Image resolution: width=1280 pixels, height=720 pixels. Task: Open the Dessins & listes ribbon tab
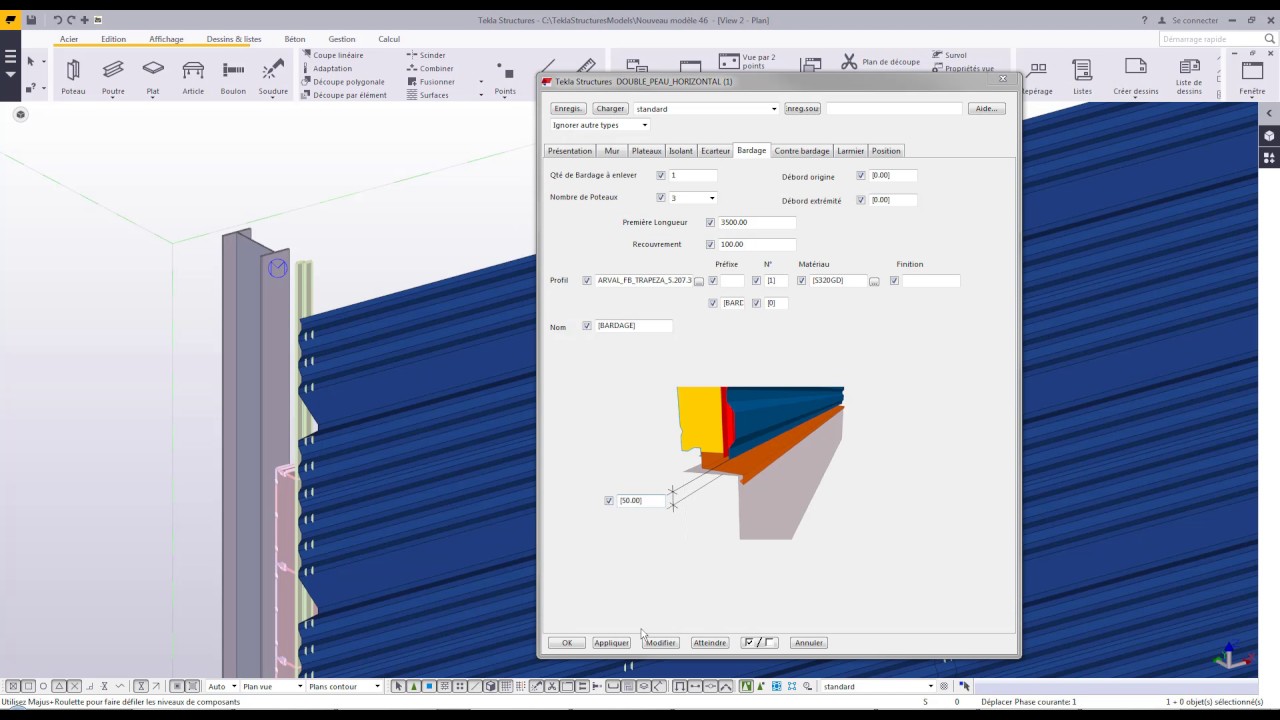234,39
